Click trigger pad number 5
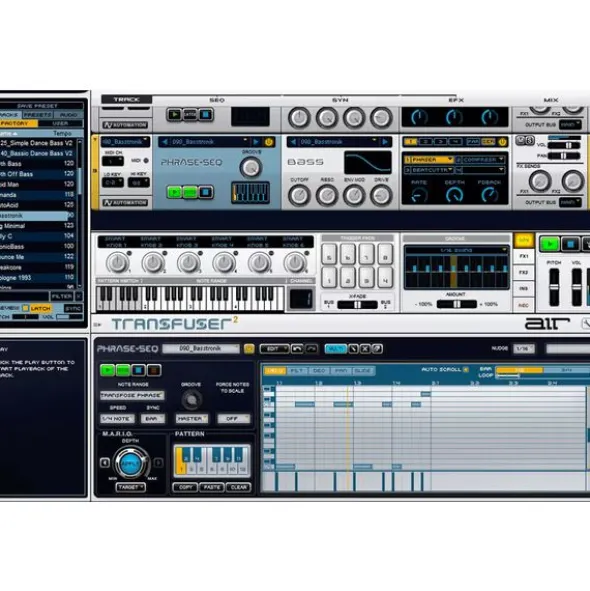This screenshot has height=591, width=590. point(329,254)
